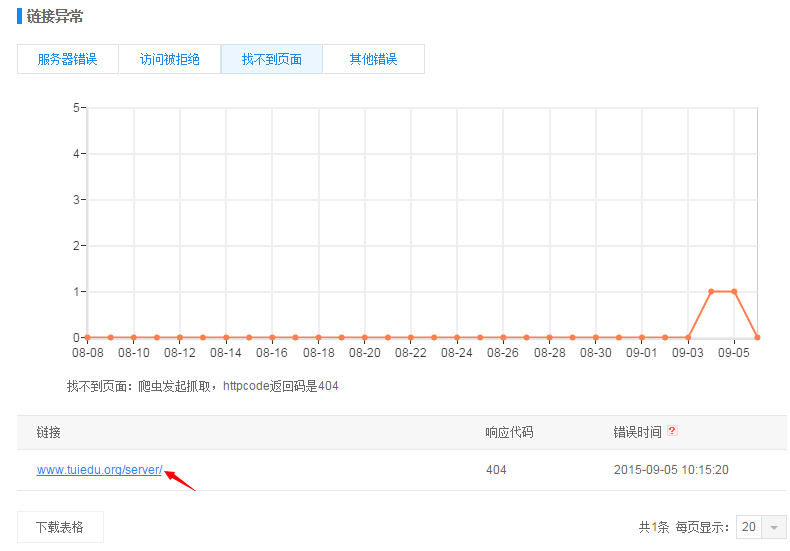Open the per-page count dropdown showing 20
This screenshot has width=790, height=551.
point(761,527)
